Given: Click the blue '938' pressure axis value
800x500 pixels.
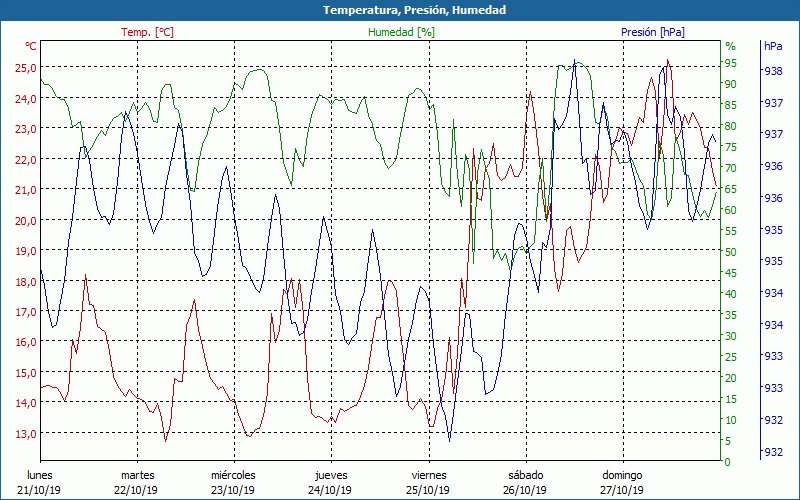Looking at the screenshot, I should tap(773, 71).
